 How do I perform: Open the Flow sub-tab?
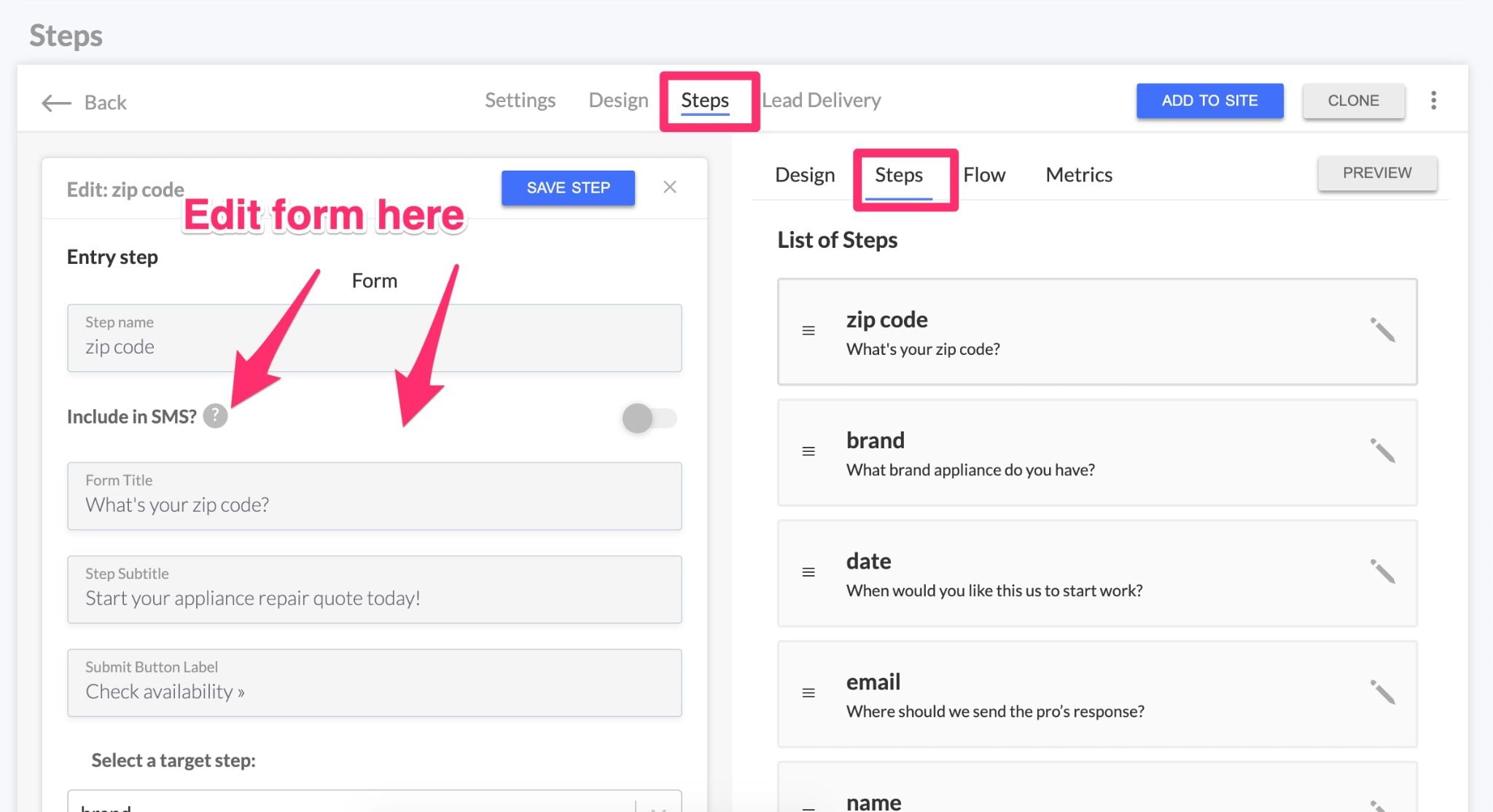pos(983,175)
